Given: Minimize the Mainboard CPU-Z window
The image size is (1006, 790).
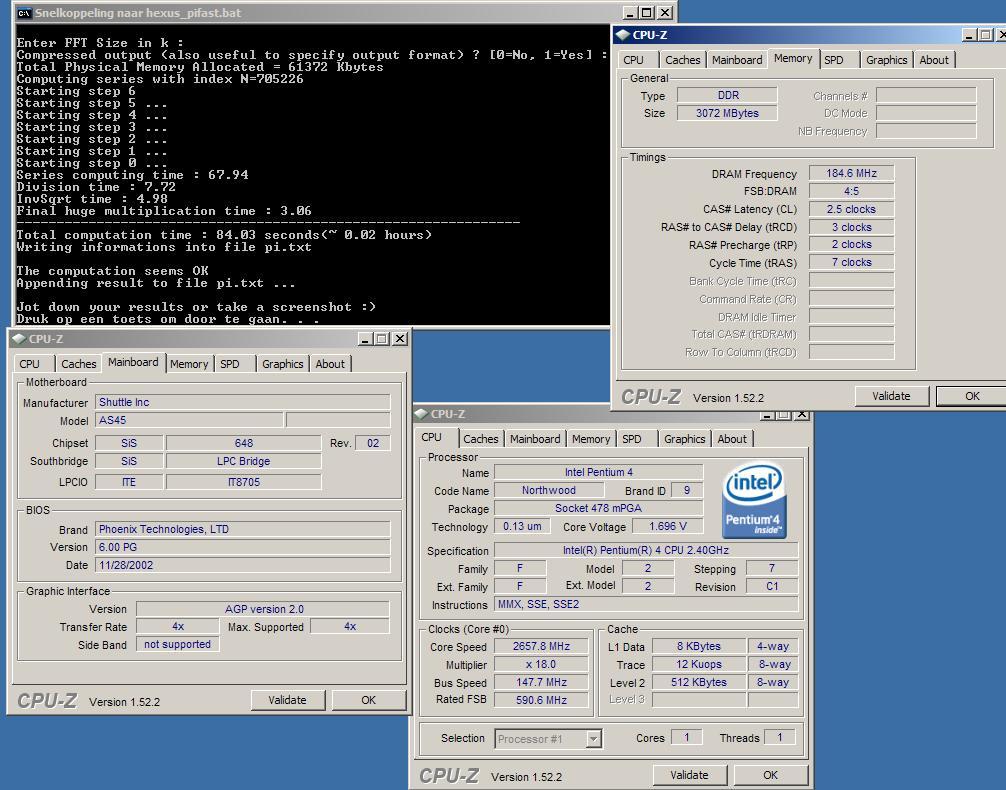Looking at the screenshot, I should (366, 338).
